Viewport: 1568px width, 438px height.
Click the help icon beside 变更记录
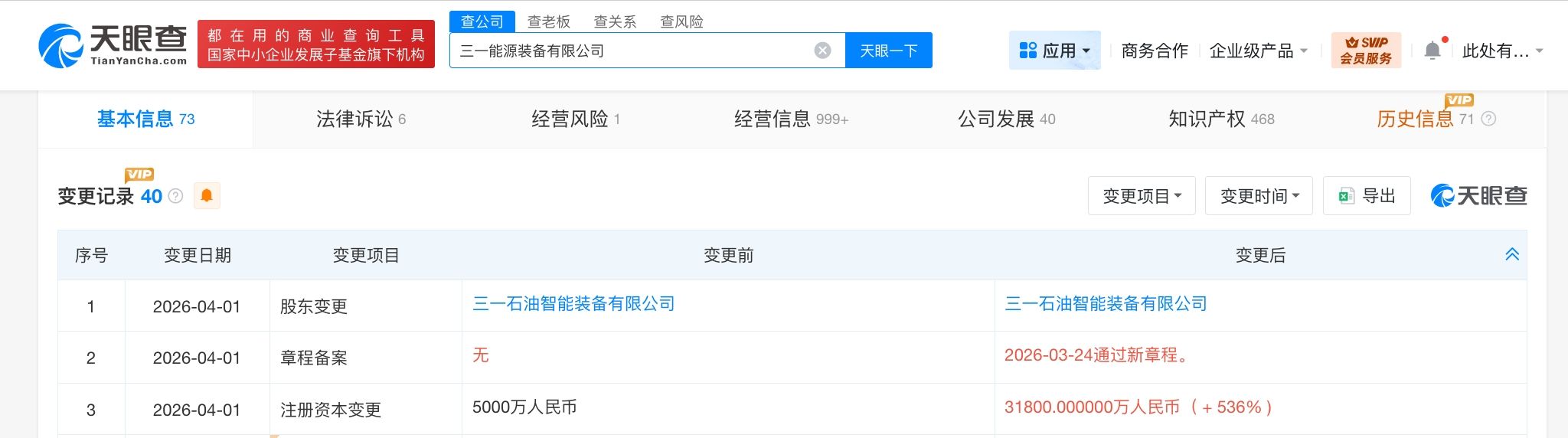176,196
